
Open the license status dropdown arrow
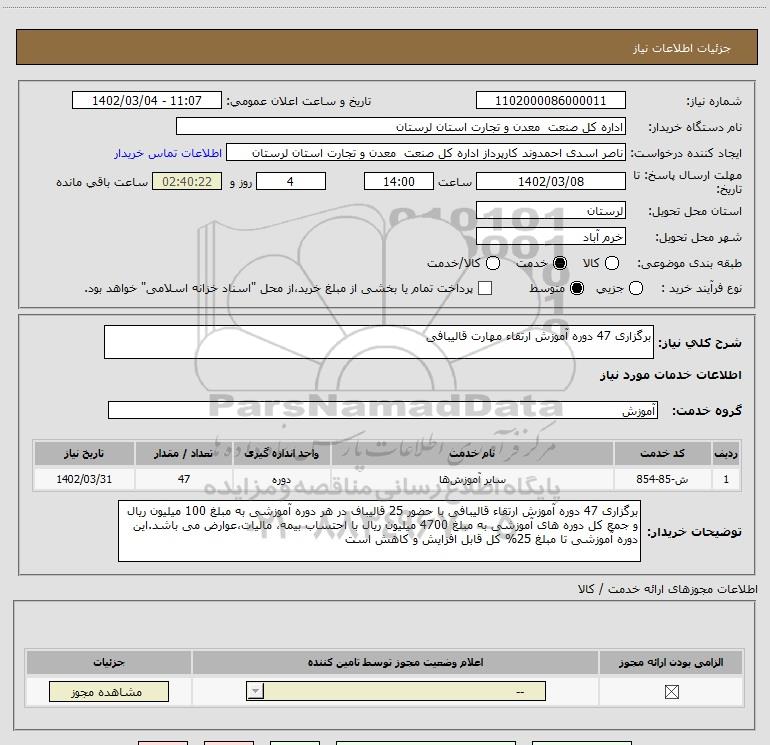[255, 691]
